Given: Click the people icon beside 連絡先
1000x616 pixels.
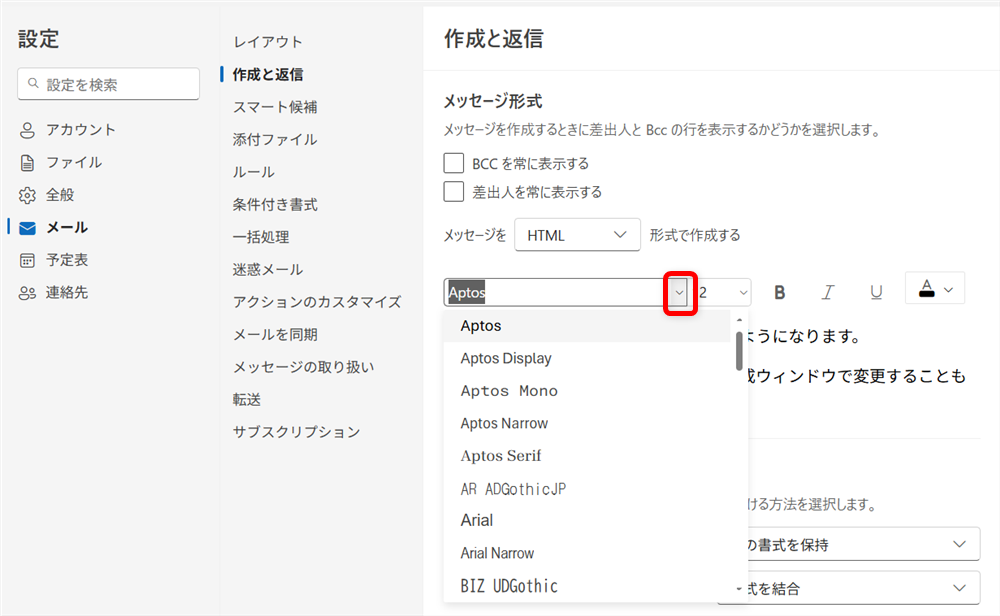Looking at the screenshot, I should point(27,293).
